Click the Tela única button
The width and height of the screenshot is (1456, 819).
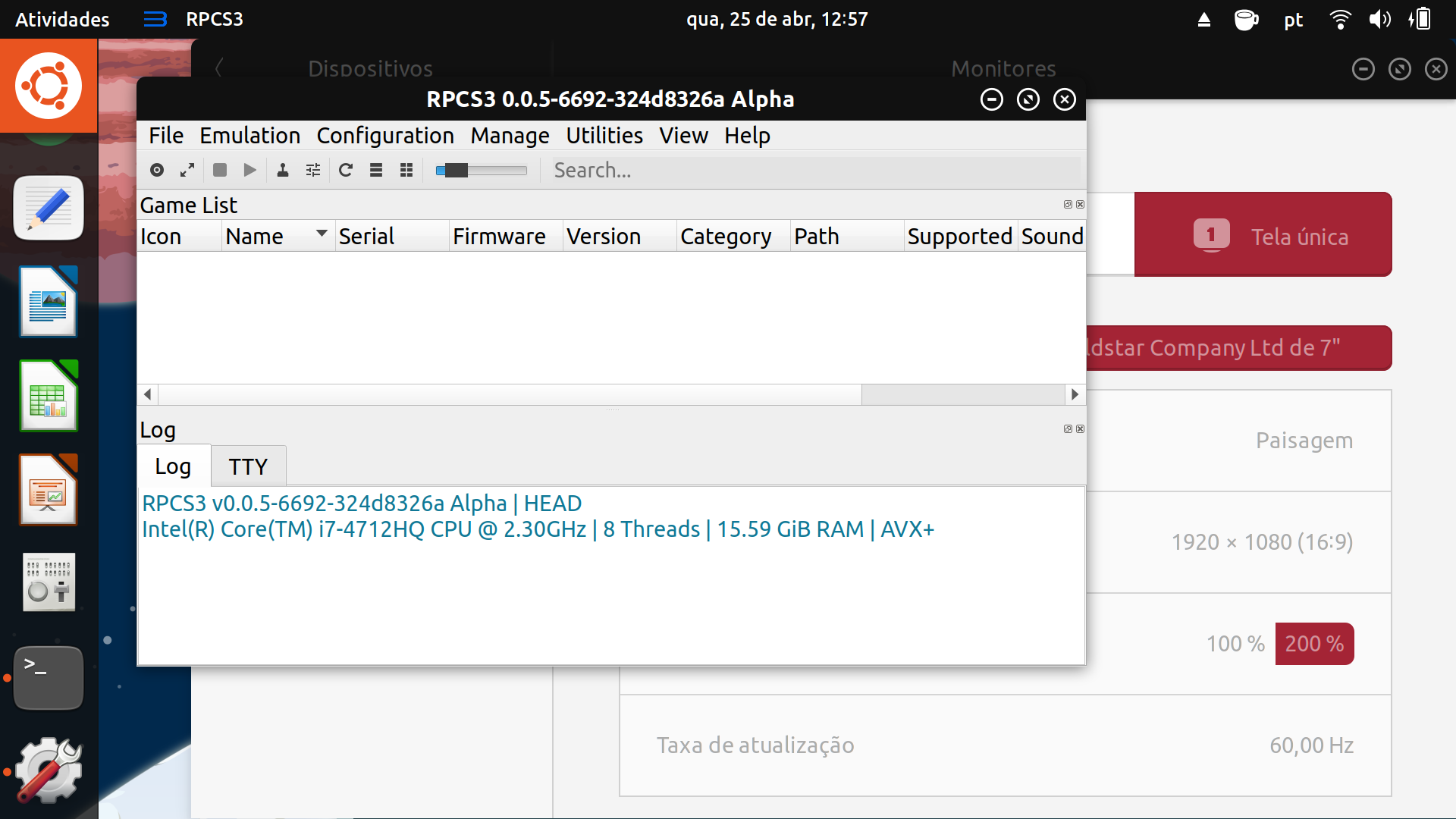[x=1263, y=235]
